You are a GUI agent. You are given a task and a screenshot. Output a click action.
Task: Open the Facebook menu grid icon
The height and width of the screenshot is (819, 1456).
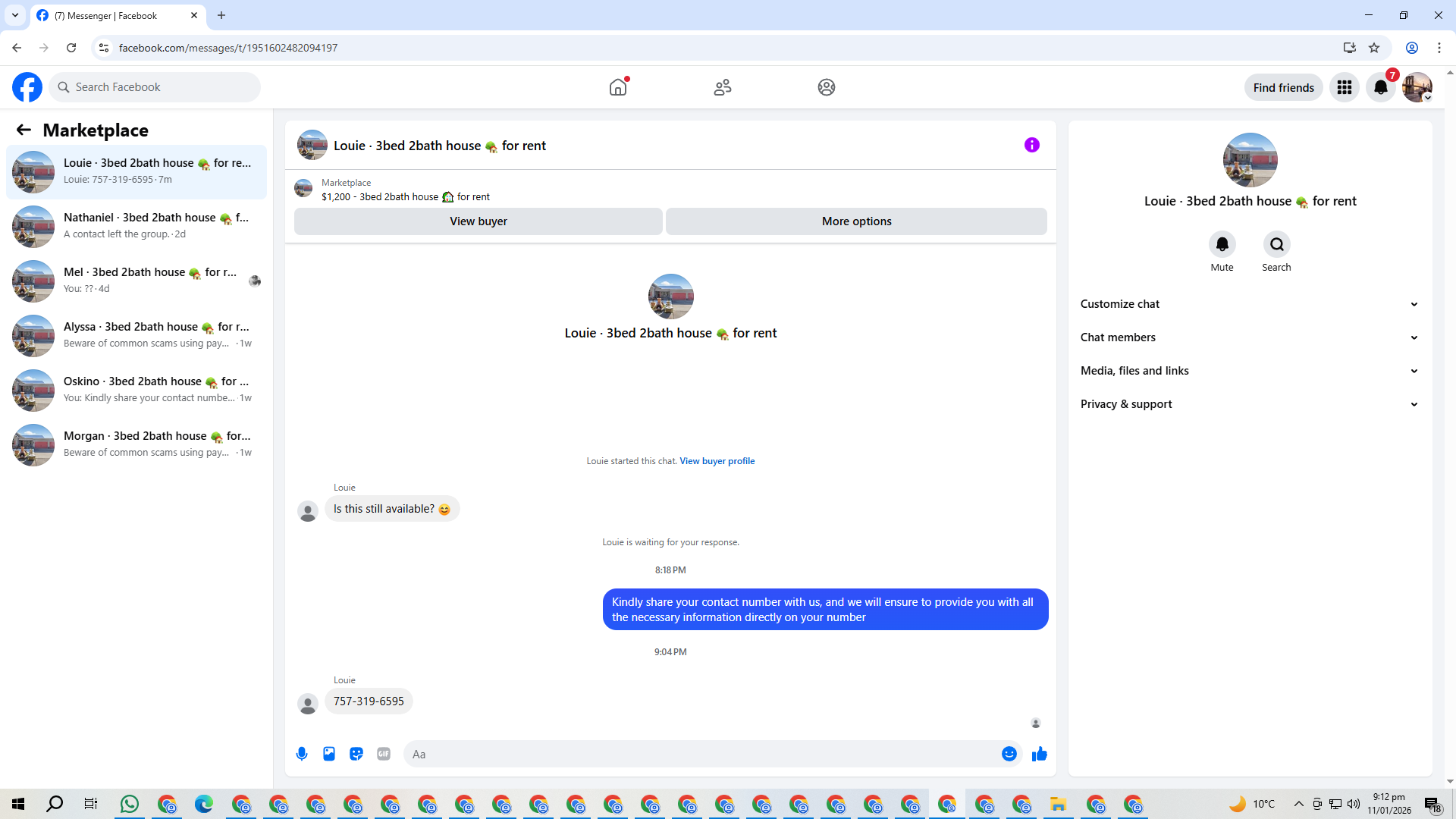coord(1345,87)
